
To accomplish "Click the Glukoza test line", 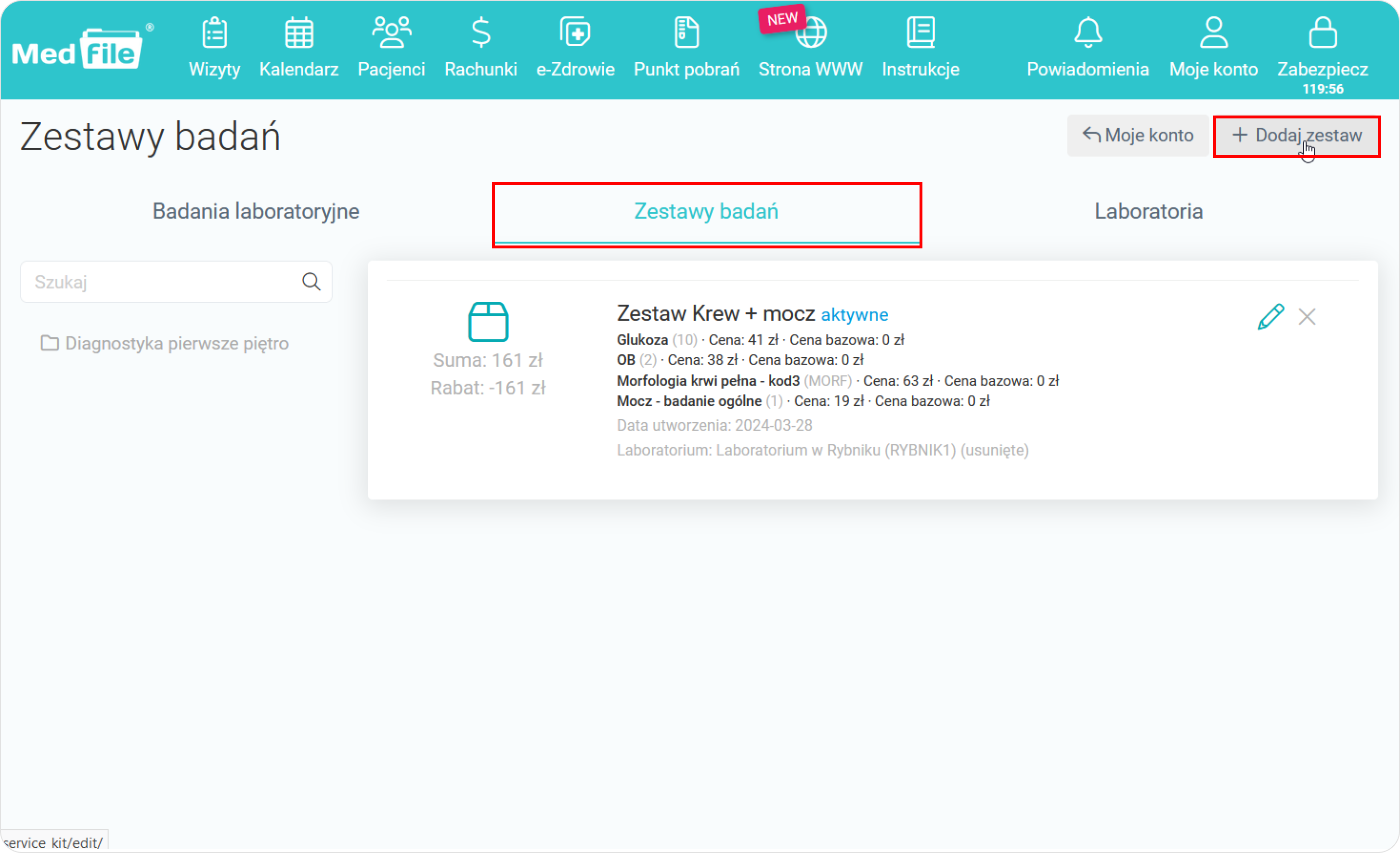I will click(760, 340).
